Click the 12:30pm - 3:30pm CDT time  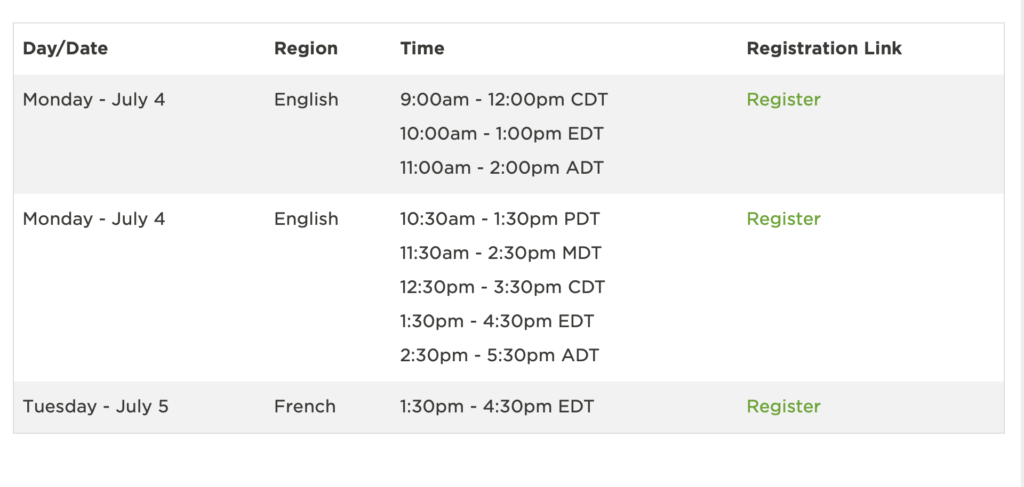(502, 287)
